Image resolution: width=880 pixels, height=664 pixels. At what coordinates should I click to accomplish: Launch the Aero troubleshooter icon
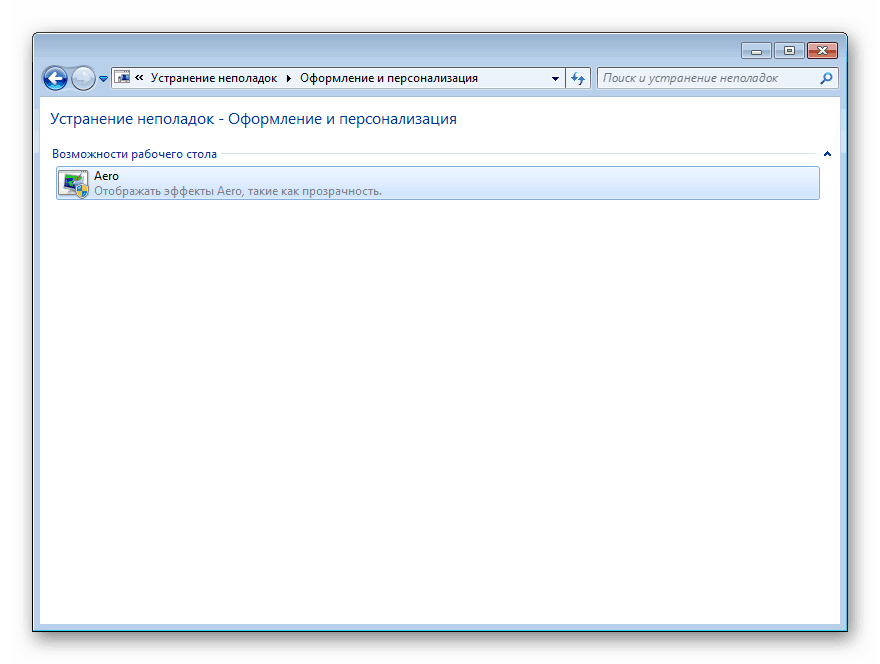[x=74, y=184]
